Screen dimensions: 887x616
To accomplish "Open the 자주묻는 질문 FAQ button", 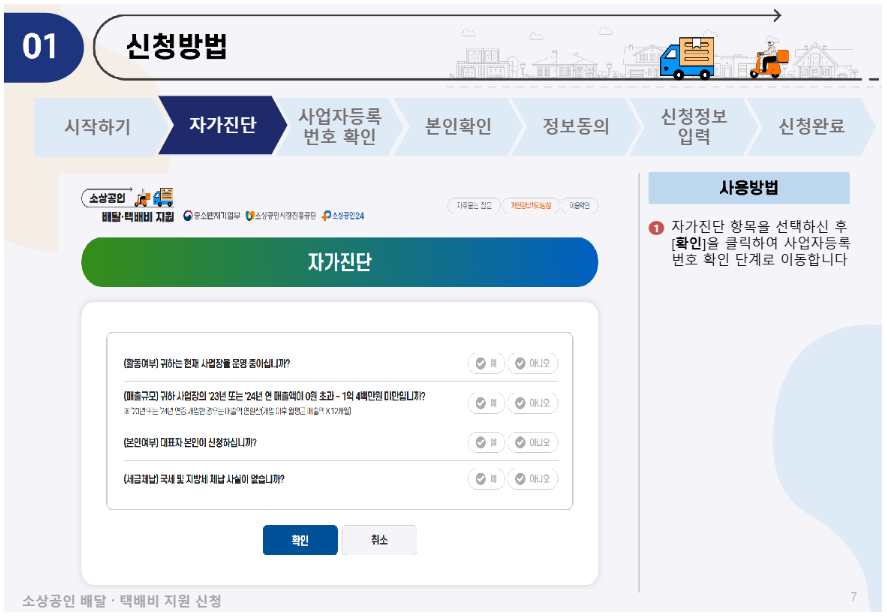I will (x=474, y=205).
